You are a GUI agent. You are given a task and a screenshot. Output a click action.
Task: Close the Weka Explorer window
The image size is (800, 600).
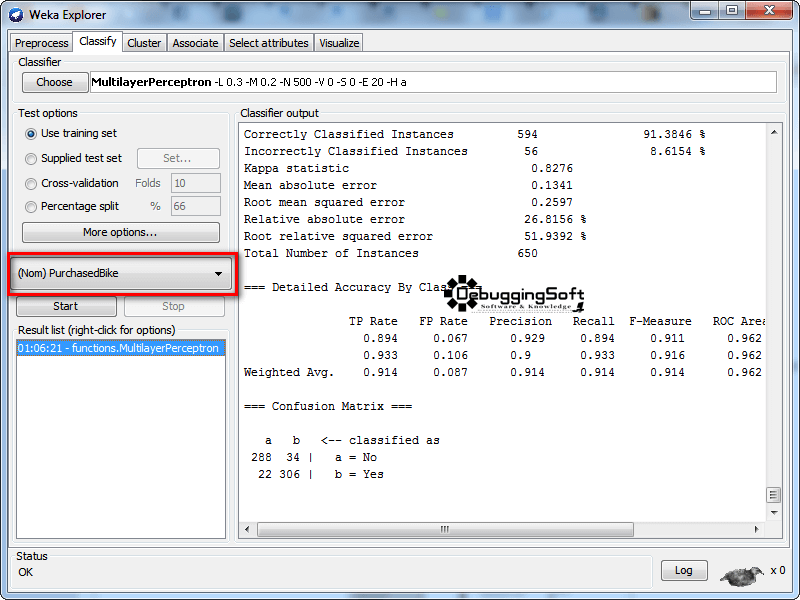tap(768, 11)
